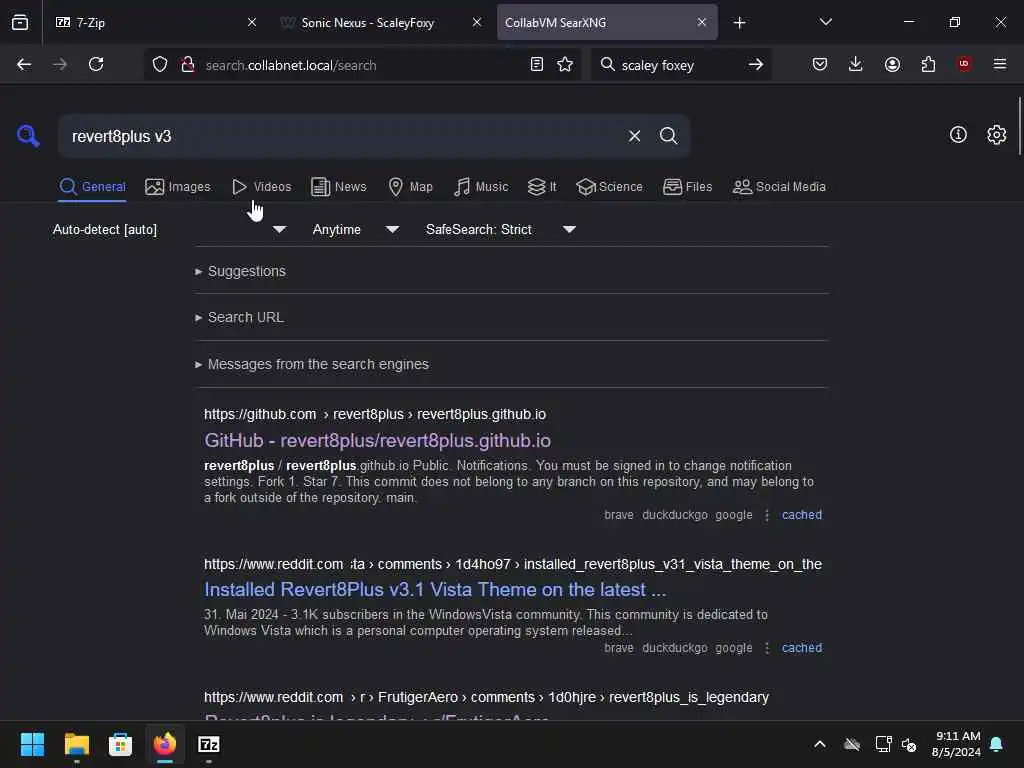The width and height of the screenshot is (1024, 768).
Task: Switch to the News category
Action: [338, 187]
